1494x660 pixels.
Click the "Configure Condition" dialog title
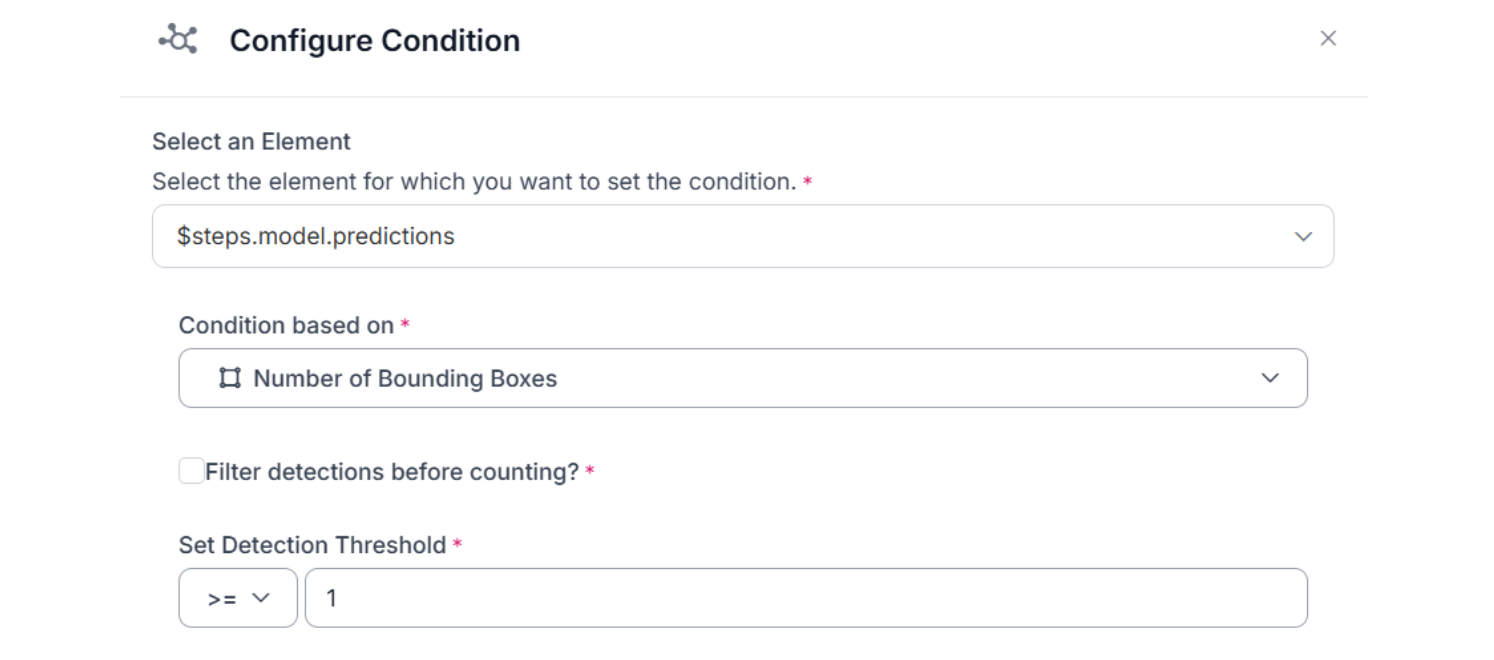point(375,41)
